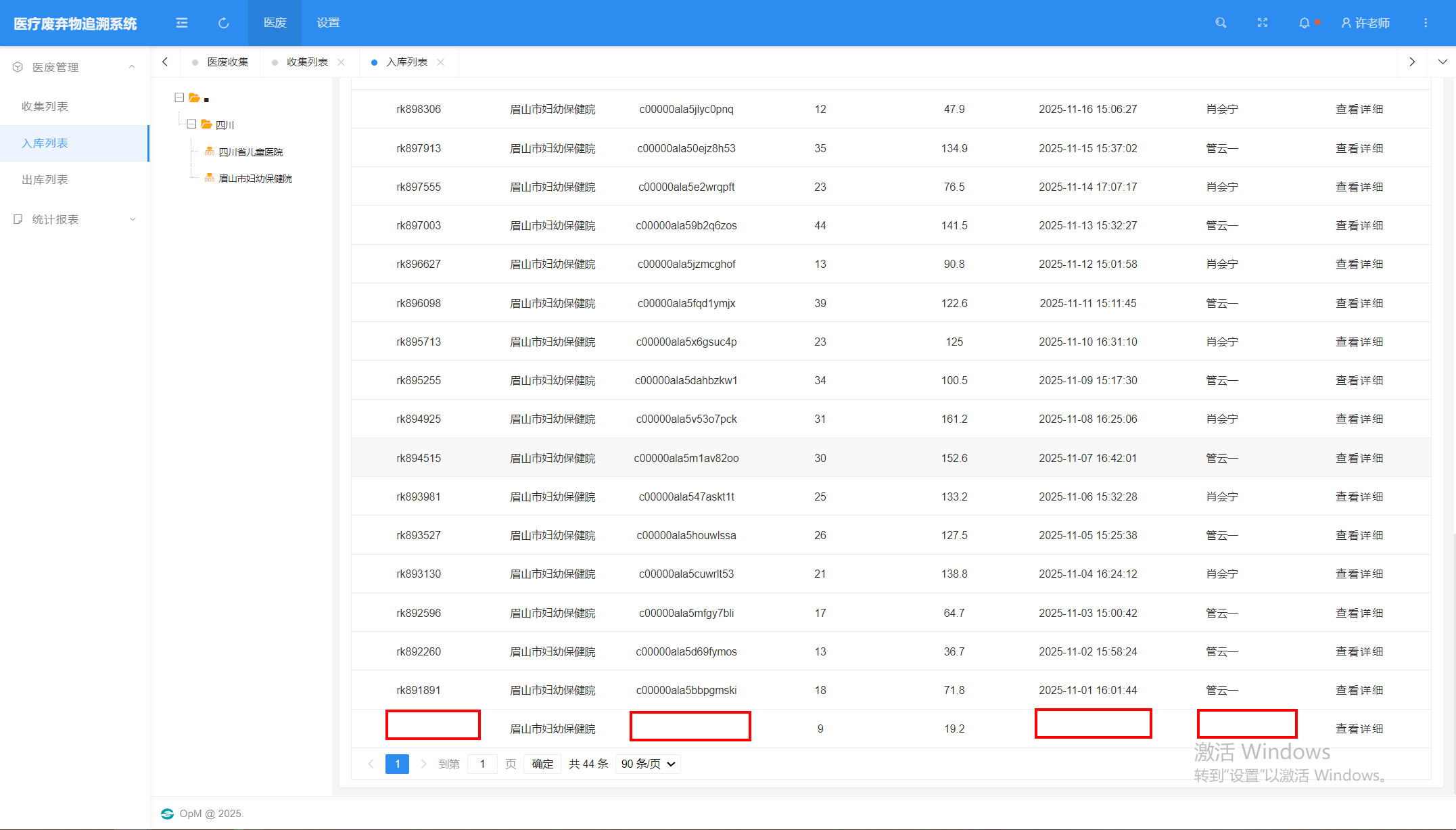
Task: Collapse the root folder tree node
Action: pyautogui.click(x=179, y=98)
